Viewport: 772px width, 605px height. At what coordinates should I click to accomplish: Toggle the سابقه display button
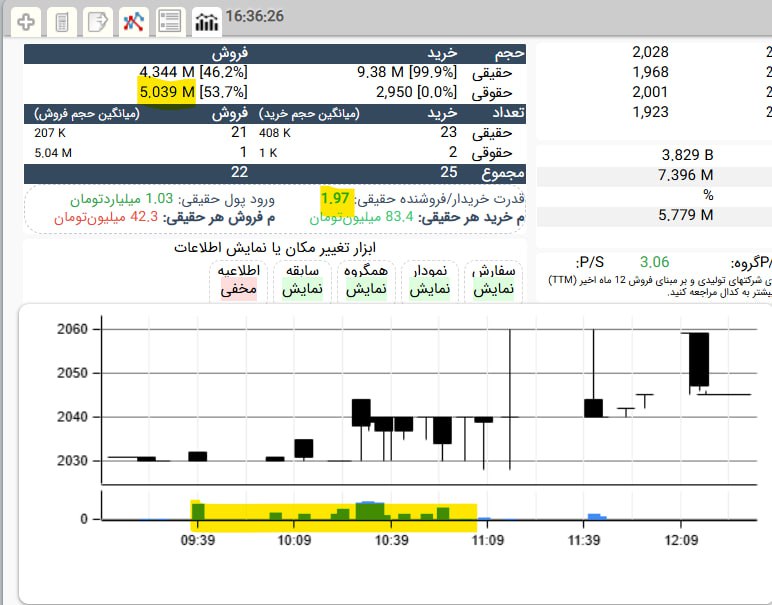coord(301,280)
